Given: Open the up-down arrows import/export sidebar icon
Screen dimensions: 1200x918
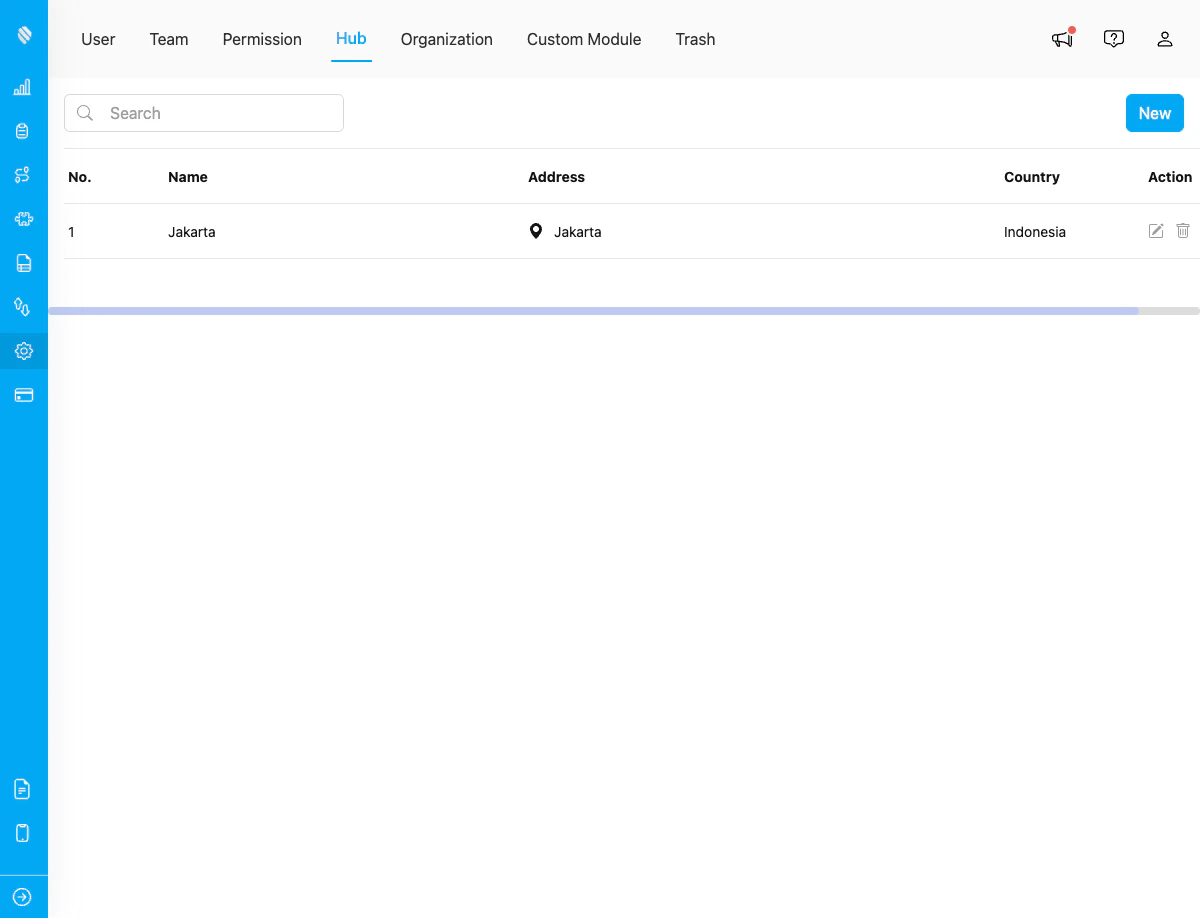Looking at the screenshot, I should coord(23,307).
